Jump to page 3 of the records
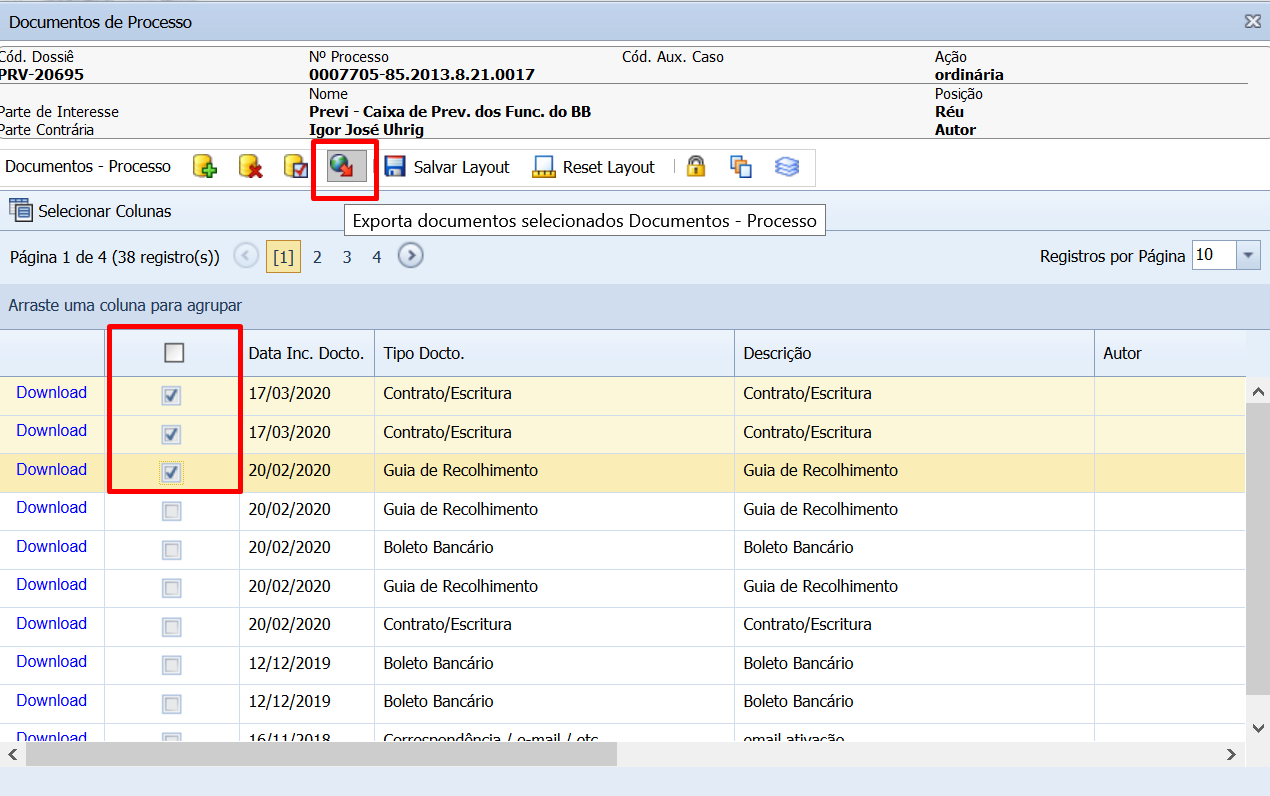1270x796 pixels. coord(347,257)
